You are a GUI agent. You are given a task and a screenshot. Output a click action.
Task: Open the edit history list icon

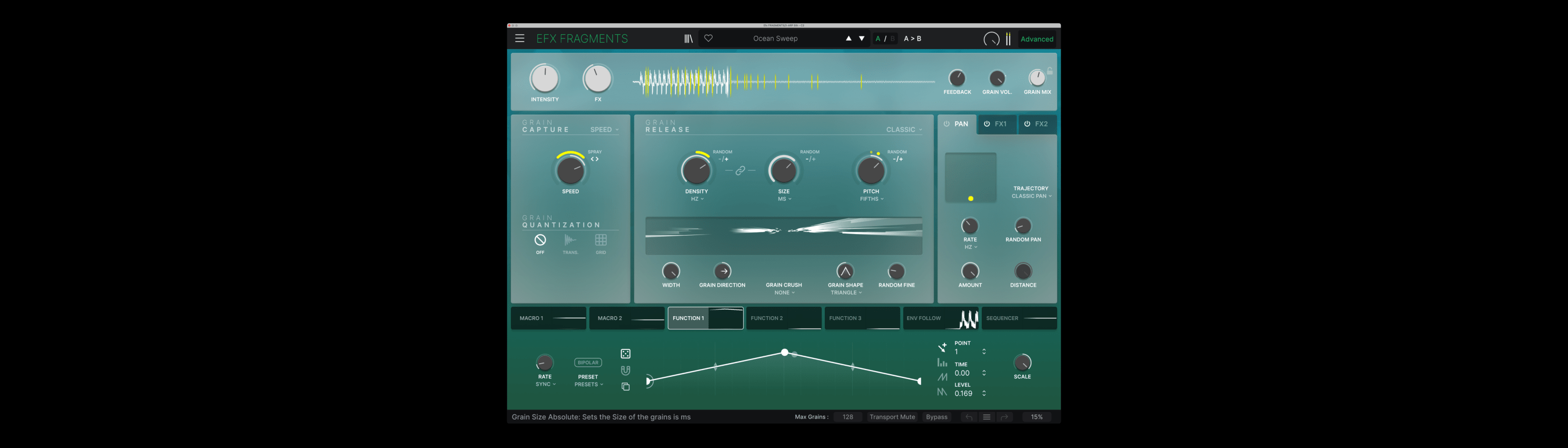[x=987, y=417]
